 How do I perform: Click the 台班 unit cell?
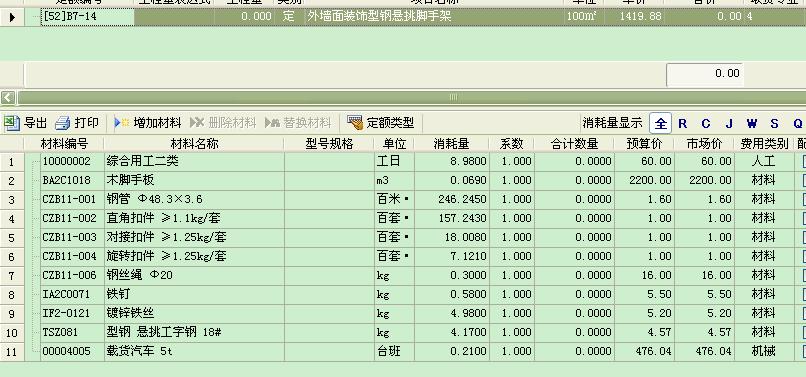coord(394,352)
